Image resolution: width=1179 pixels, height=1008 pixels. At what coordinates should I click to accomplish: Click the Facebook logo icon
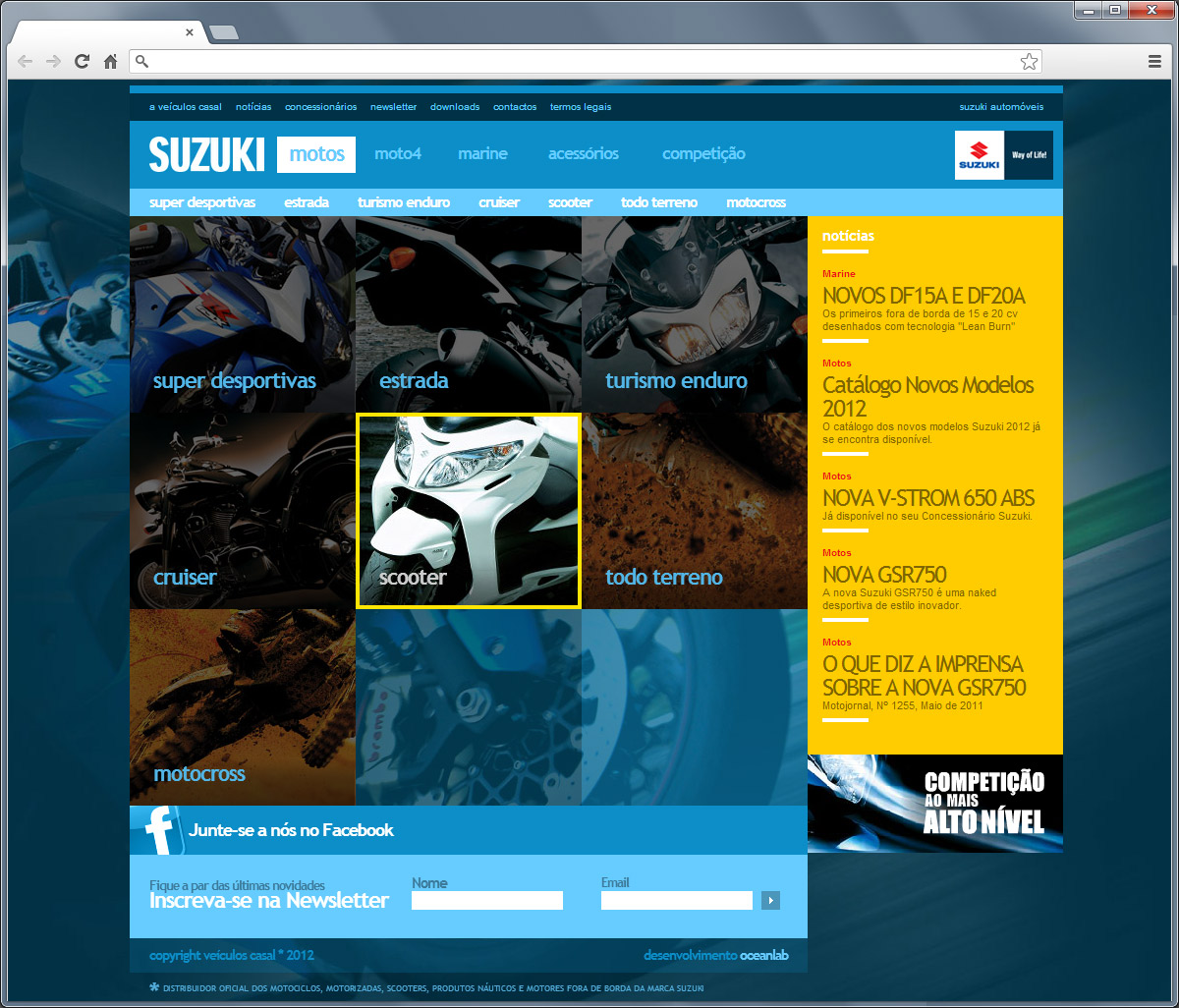click(158, 830)
